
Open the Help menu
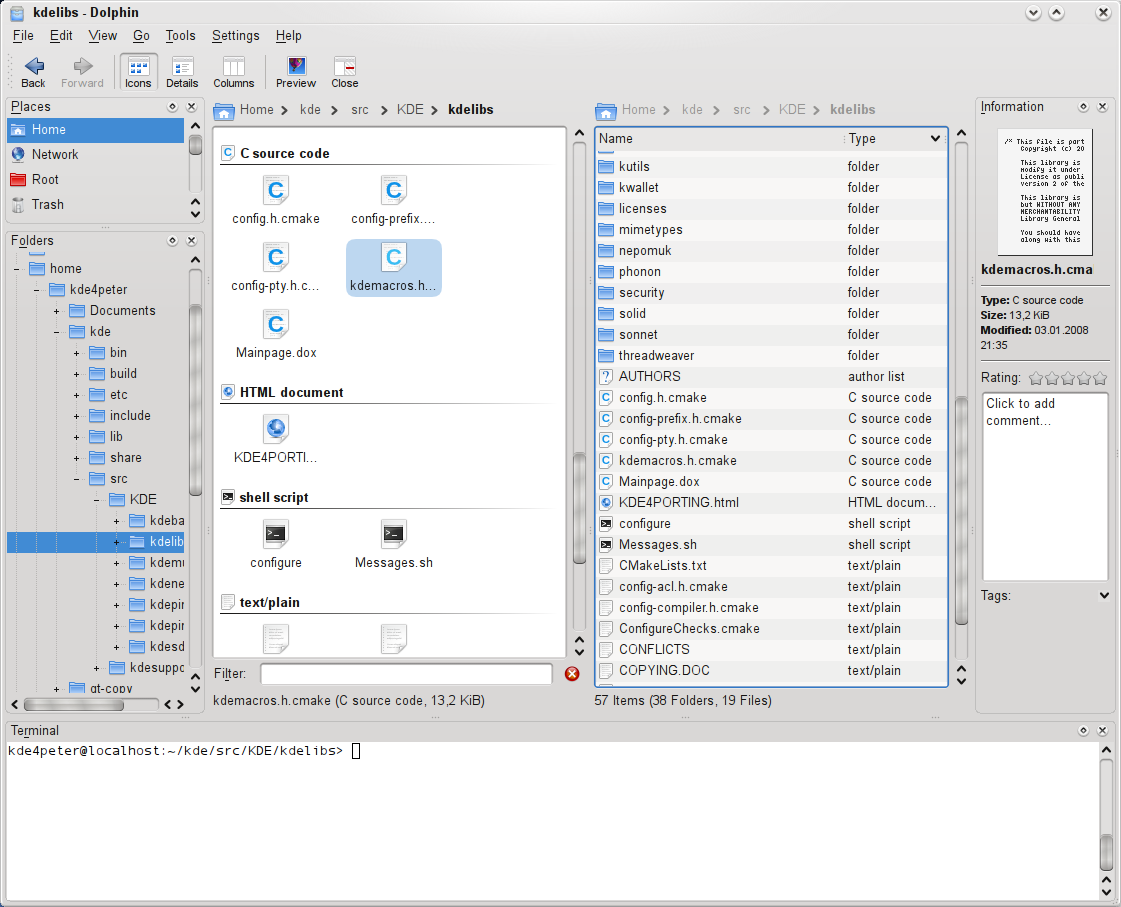pos(288,36)
